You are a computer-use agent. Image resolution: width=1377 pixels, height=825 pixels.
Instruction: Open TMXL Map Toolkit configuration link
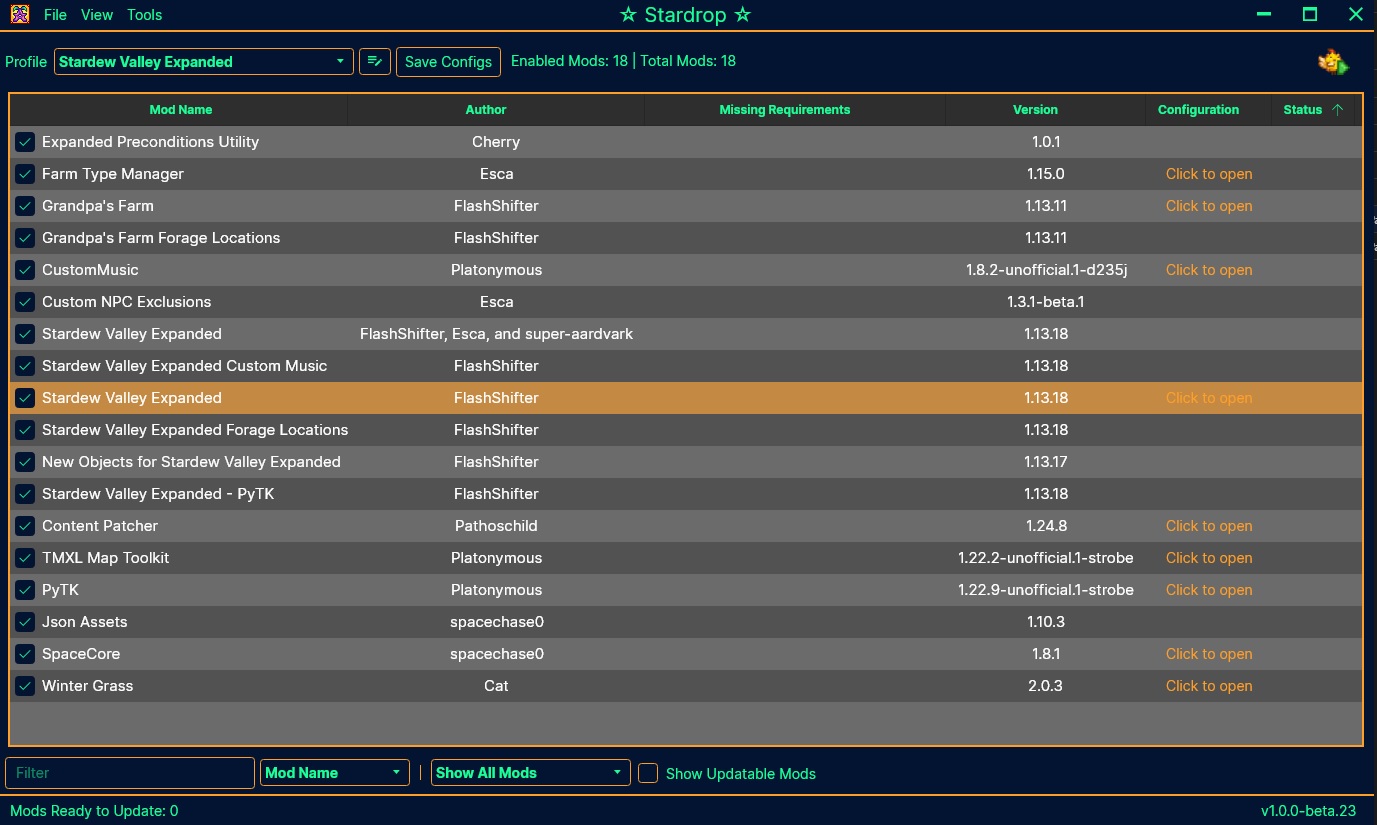tap(1209, 558)
